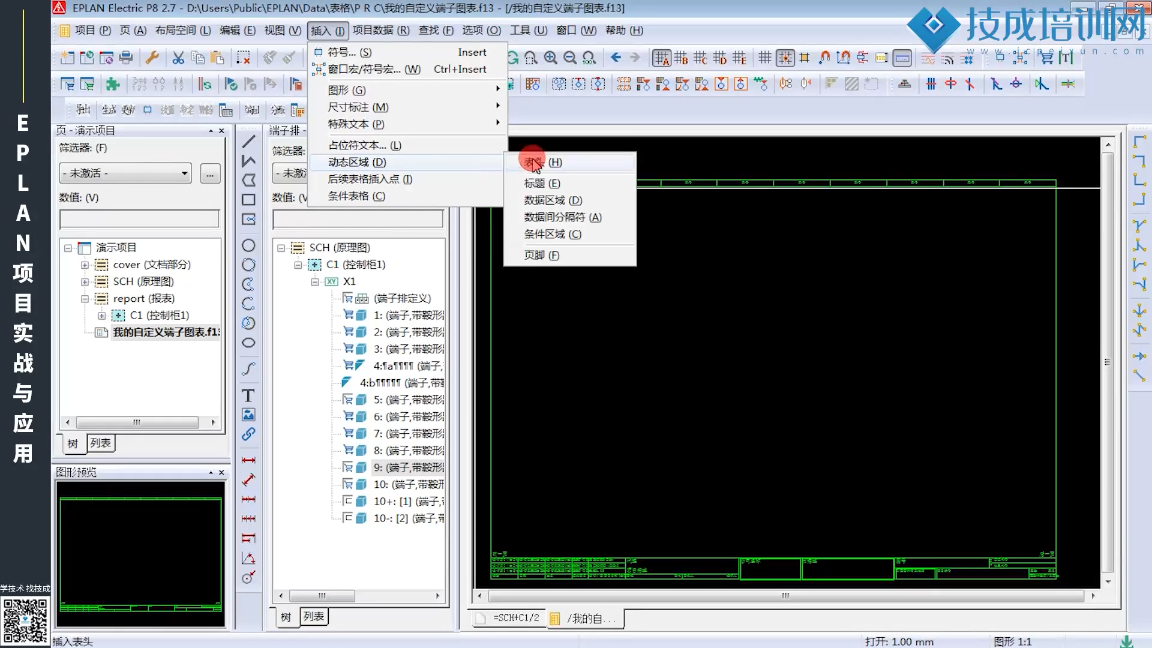Click the green puzzle piece icon

pyautogui.click(x=112, y=84)
